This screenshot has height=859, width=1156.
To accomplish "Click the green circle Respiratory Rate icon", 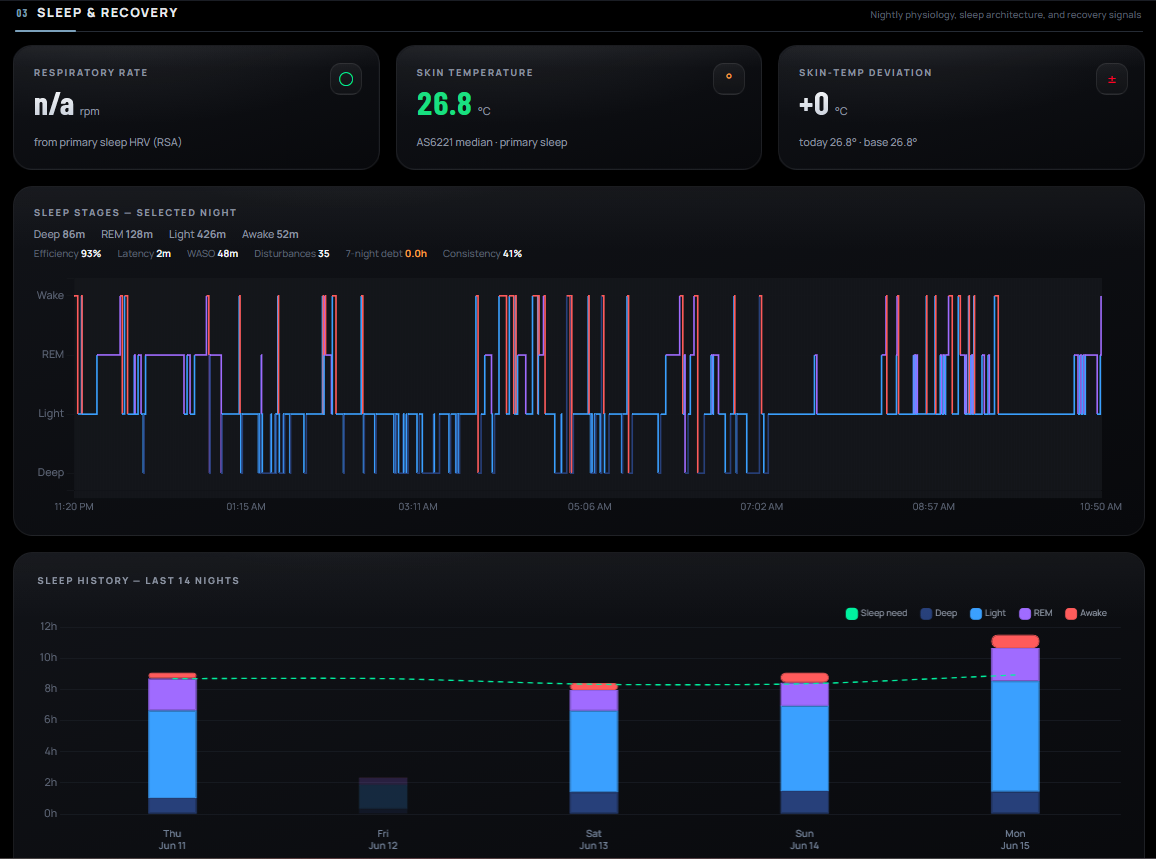I will (x=346, y=80).
